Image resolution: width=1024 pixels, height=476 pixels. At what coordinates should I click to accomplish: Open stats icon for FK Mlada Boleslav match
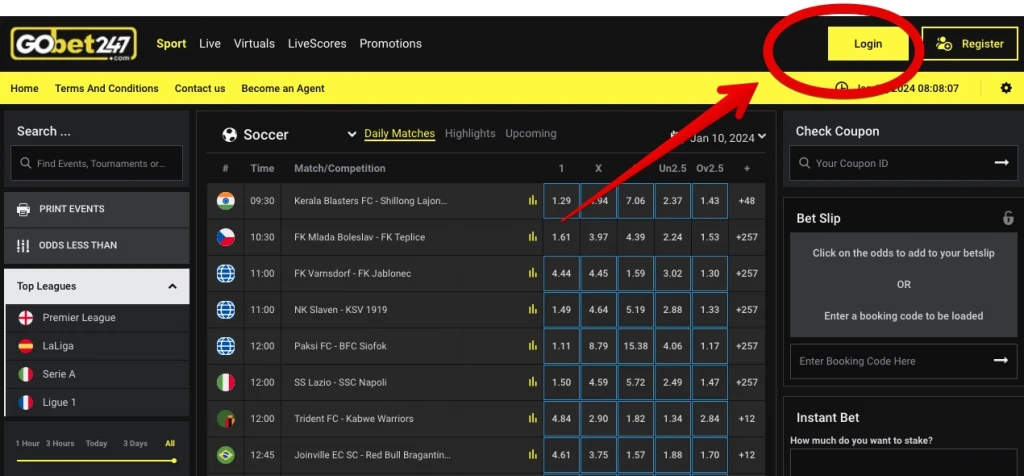pyautogui.click(x=533, y=237)
